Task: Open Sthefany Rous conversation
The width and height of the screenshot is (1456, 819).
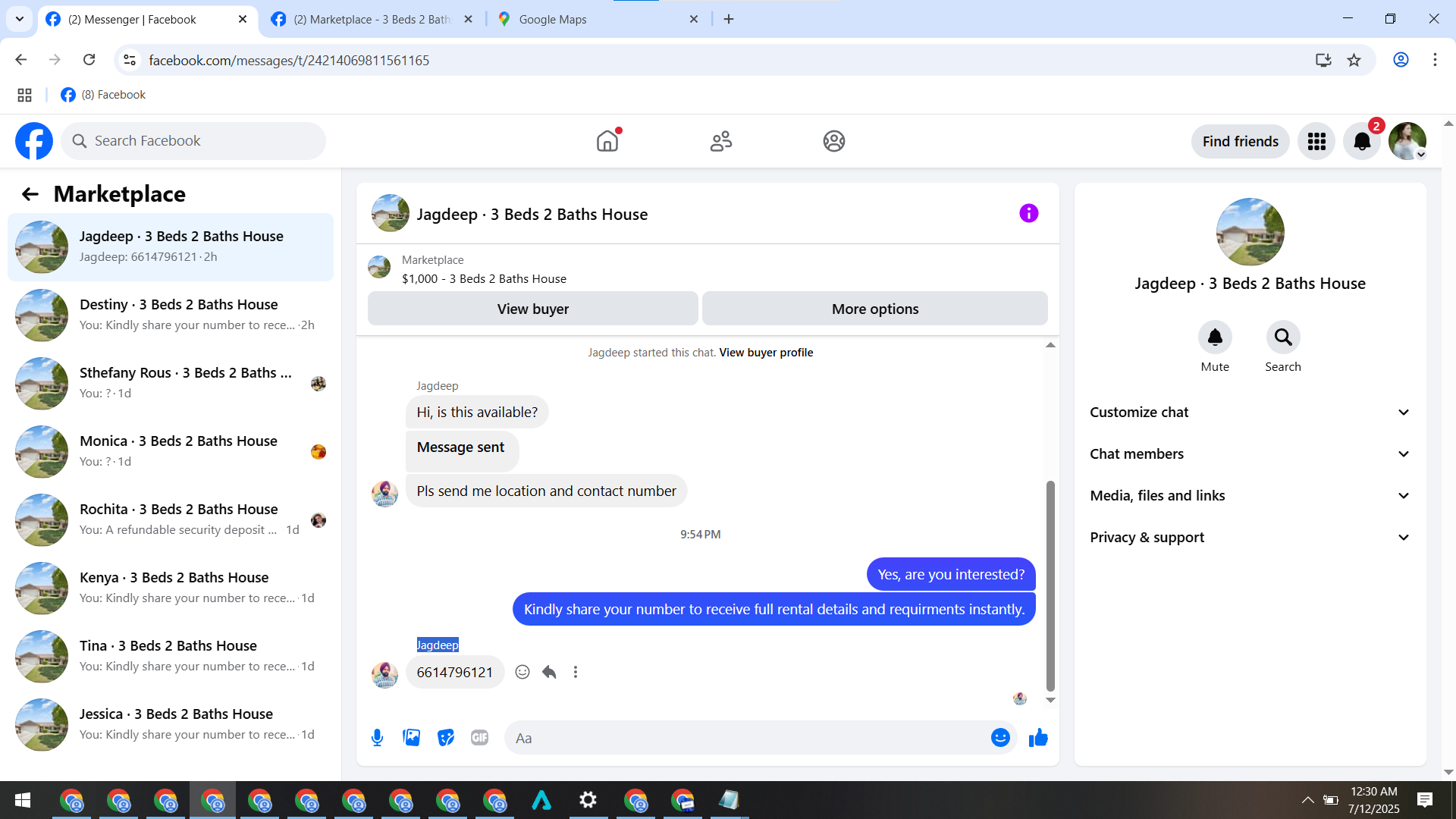Action: coord(171,383)
